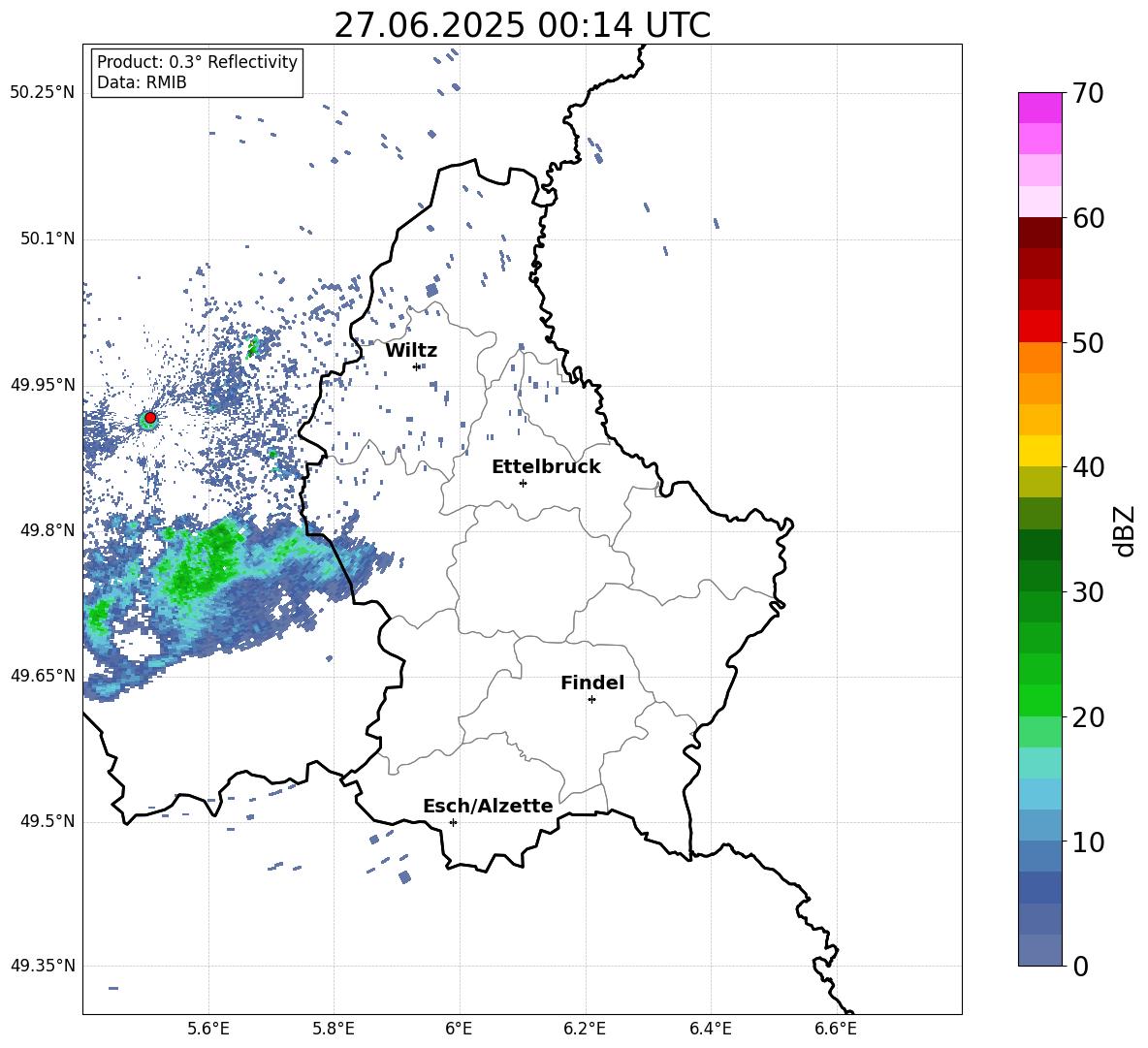Click the 6°E longitude label
This screenshot has height=1048, width=1148.
click(x=459, y=1029)
